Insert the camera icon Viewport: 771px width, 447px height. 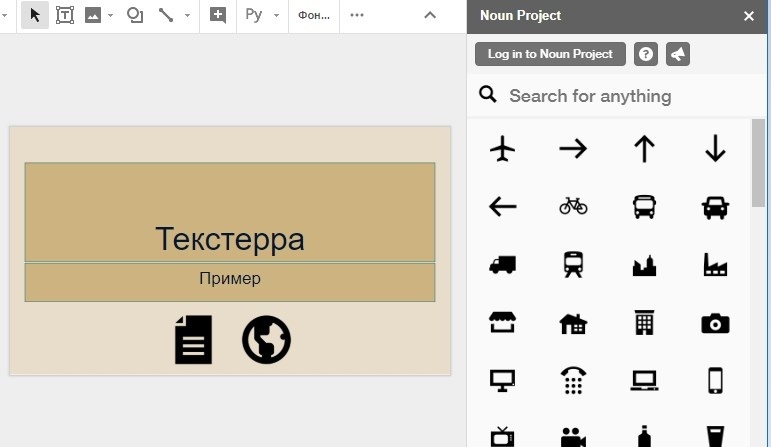coord(715,324)
